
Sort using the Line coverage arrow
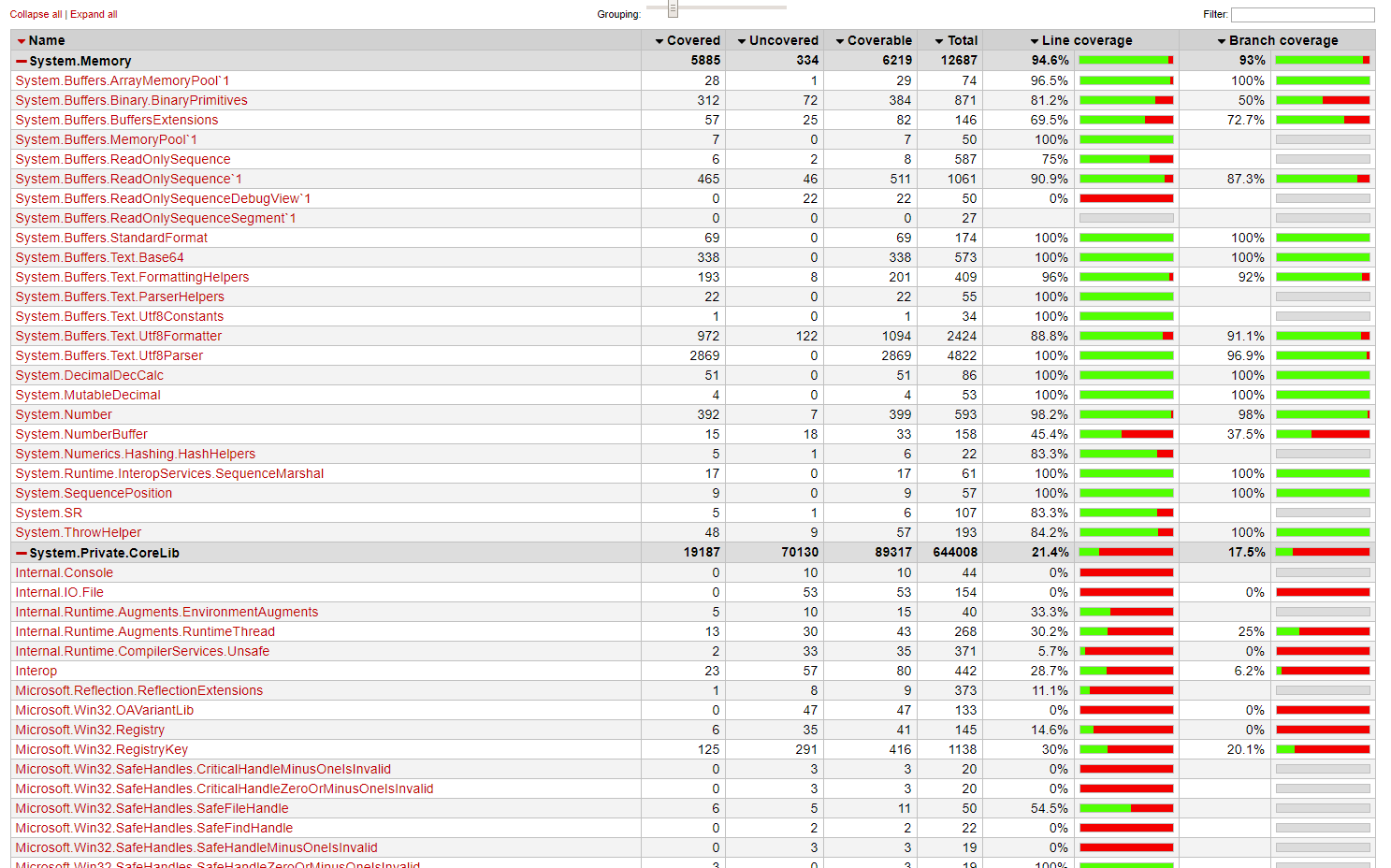click(x=1035, y=40)
